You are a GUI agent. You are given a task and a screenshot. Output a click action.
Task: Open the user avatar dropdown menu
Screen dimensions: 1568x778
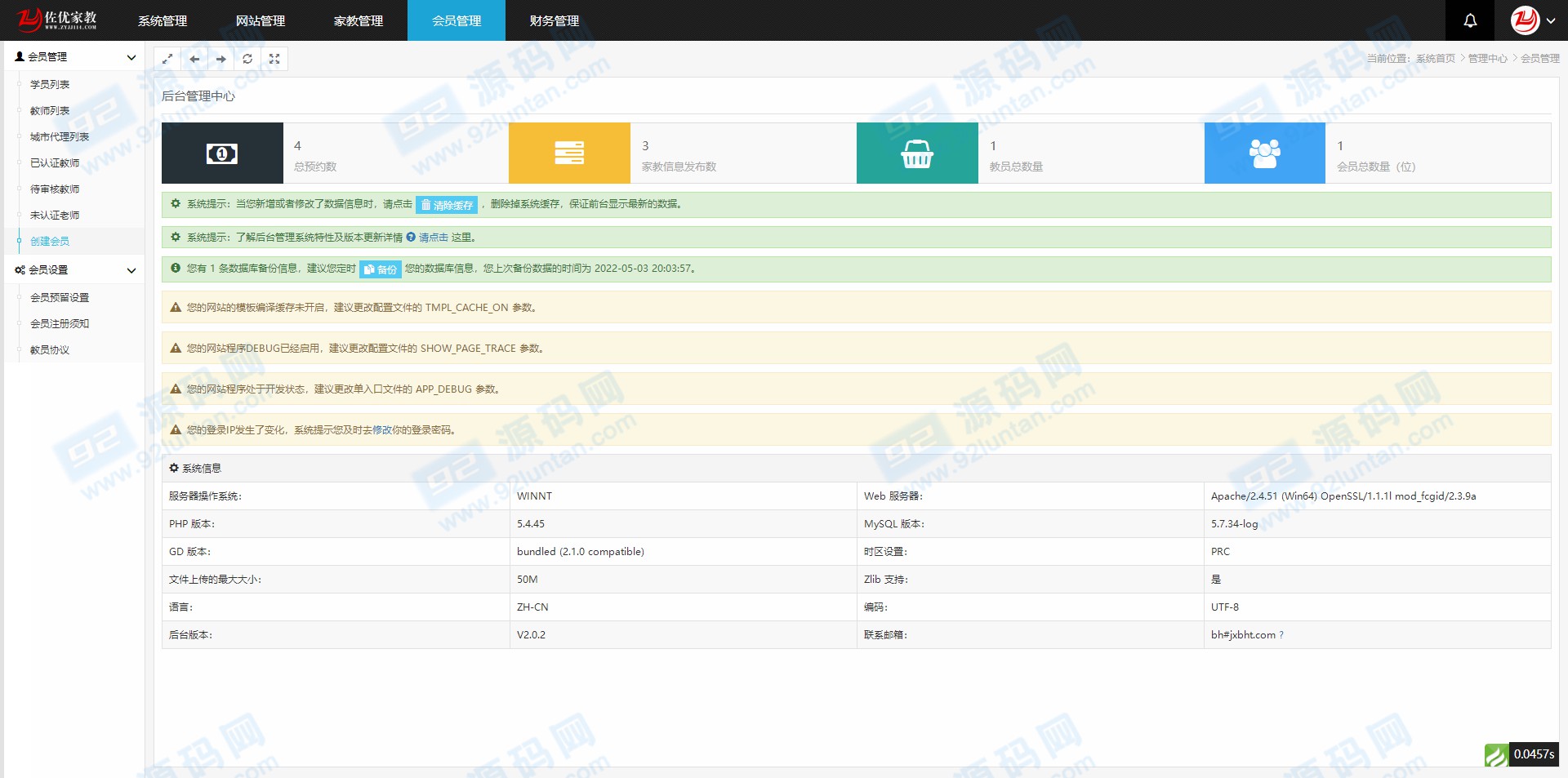1533,20
